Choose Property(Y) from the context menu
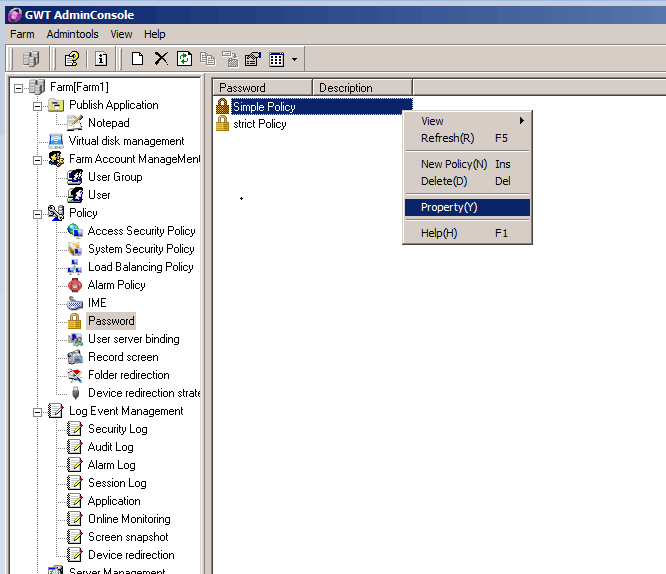This screenshot has height=574, width=666. [x=449, y=207]
